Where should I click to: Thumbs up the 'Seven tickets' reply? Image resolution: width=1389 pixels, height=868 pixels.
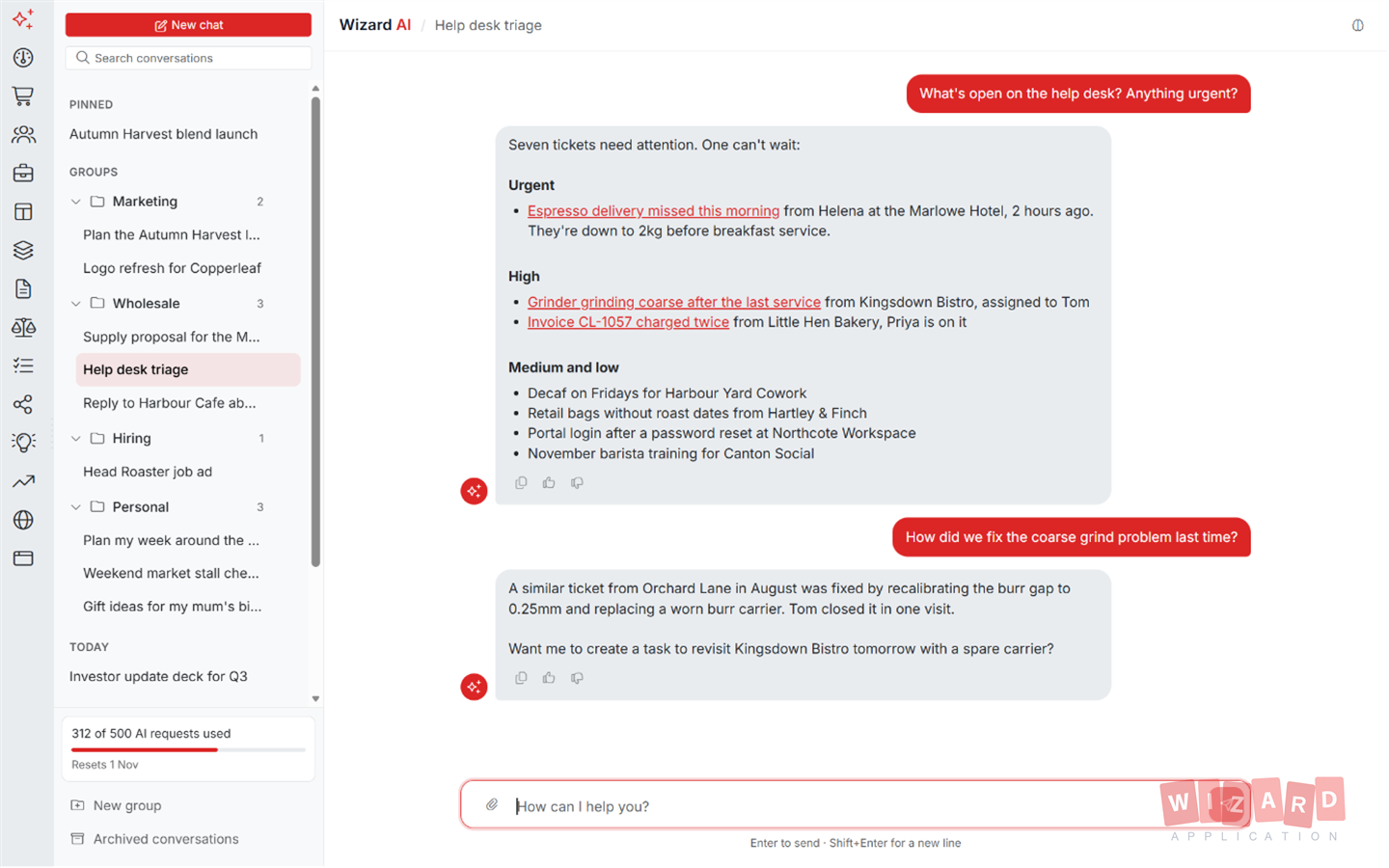click(549, 483)
